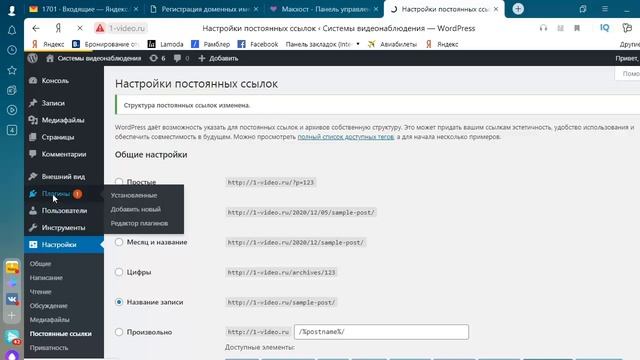Select 'Добавить новый' in Plugins submenu
The width and height of the screenshot is (640, 360).
click(x=136, y=209)
